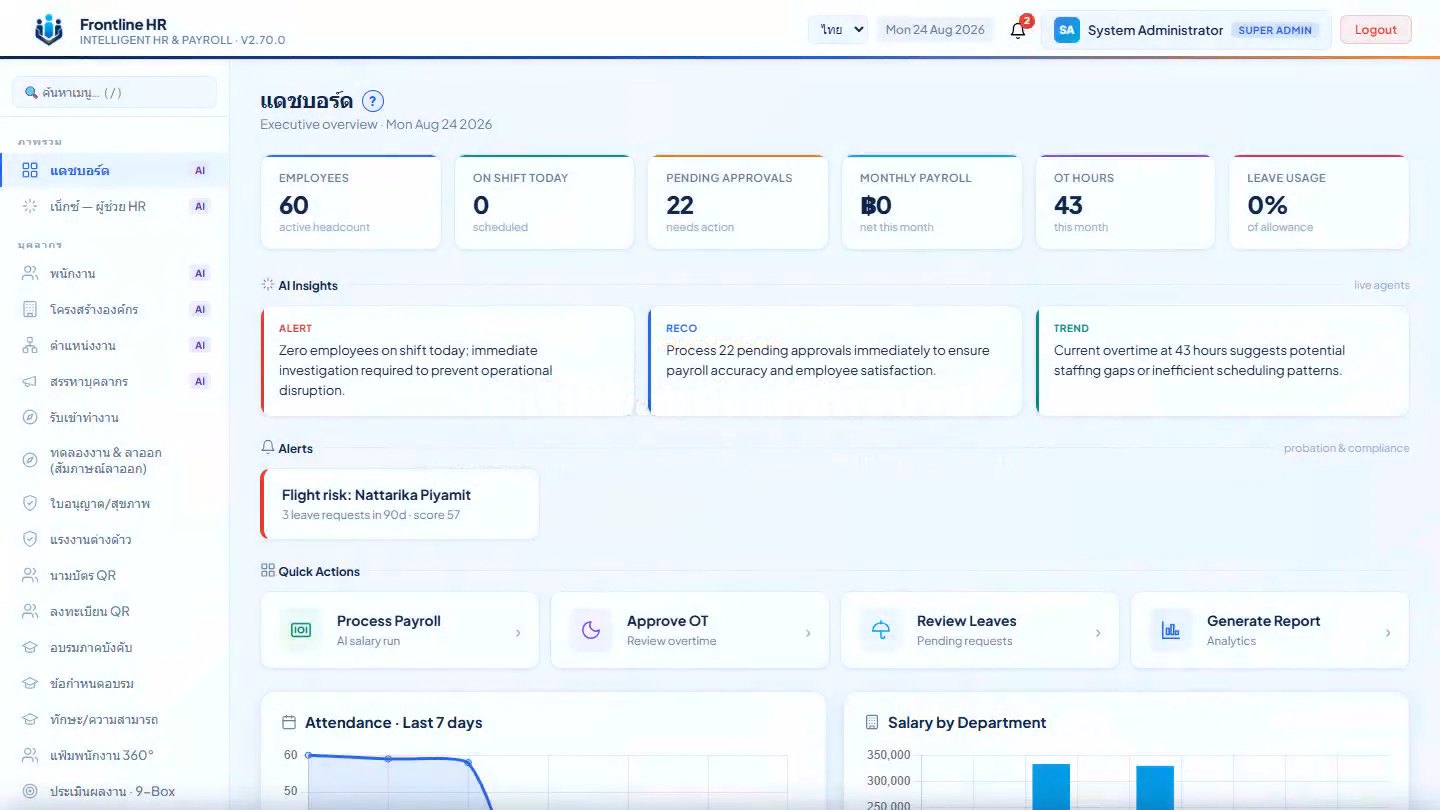
Task: Click the building icon for โครงสร้างองค์กร
Action: coord(30,309)
